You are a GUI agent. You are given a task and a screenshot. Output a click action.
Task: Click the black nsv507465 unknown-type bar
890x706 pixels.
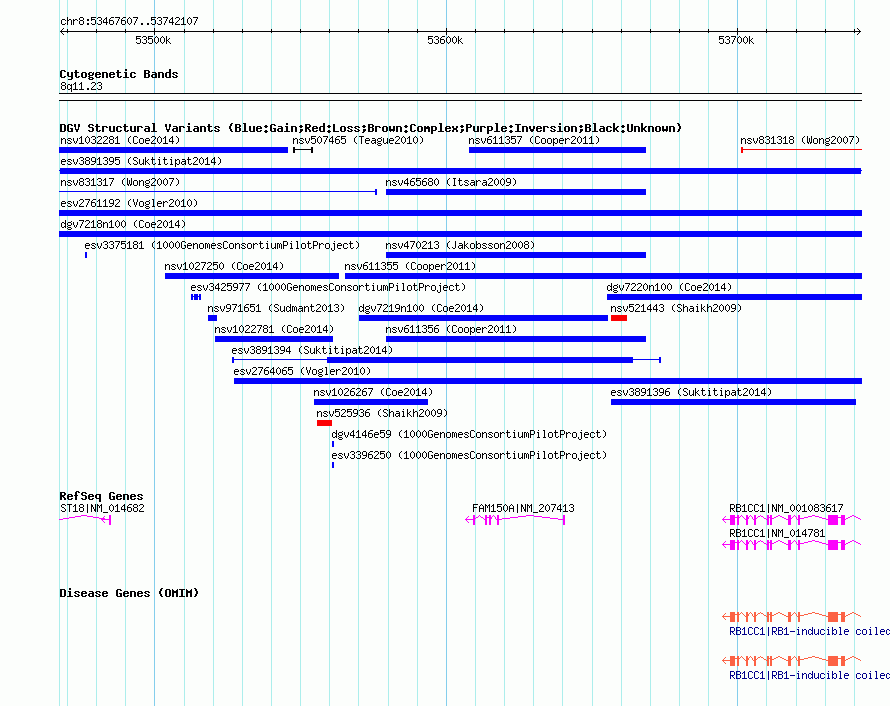pyautogui.click(x=303, y=150)
